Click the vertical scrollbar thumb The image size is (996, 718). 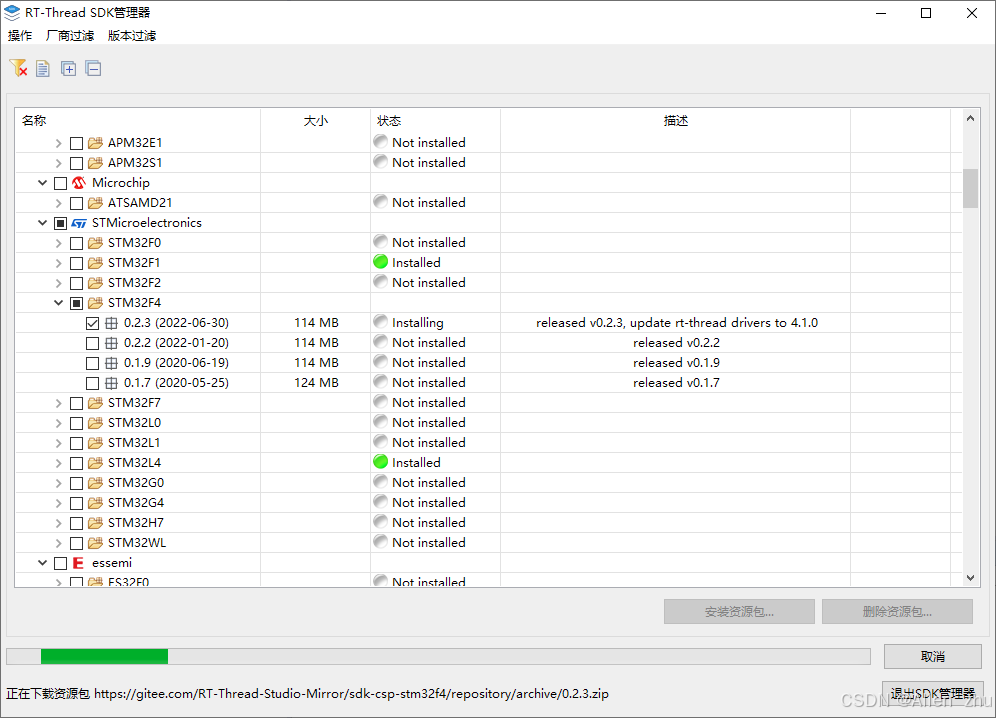point(970,188)
